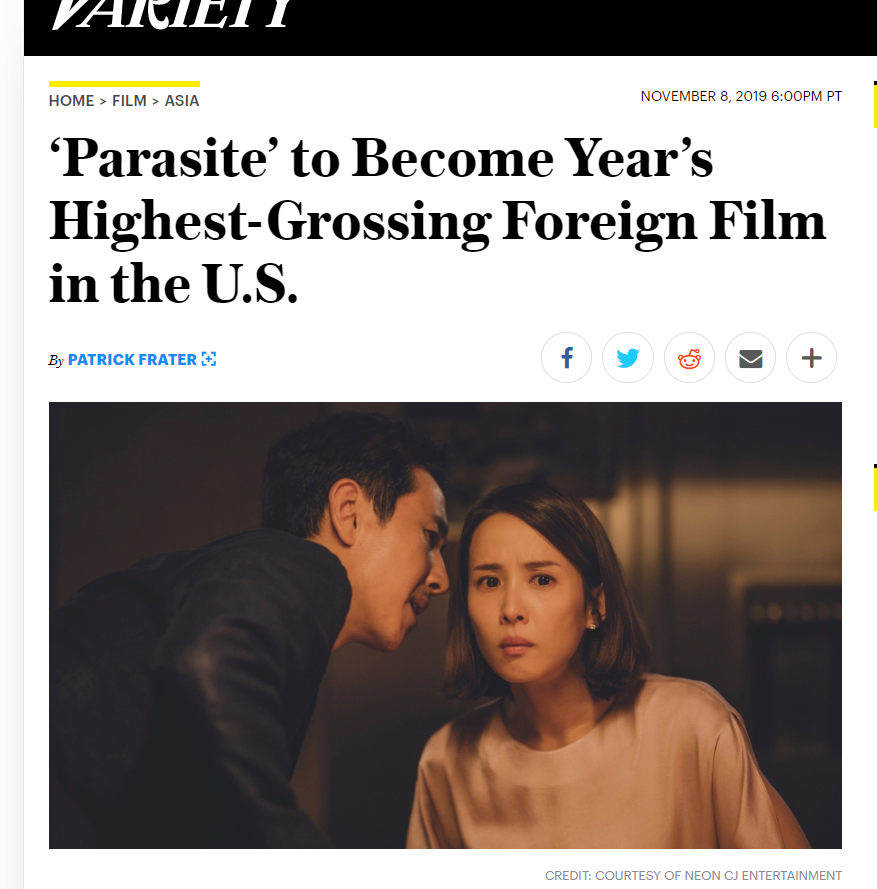Email this article using the envelope icon
This screenshot has width=877, height=889.
750,358
